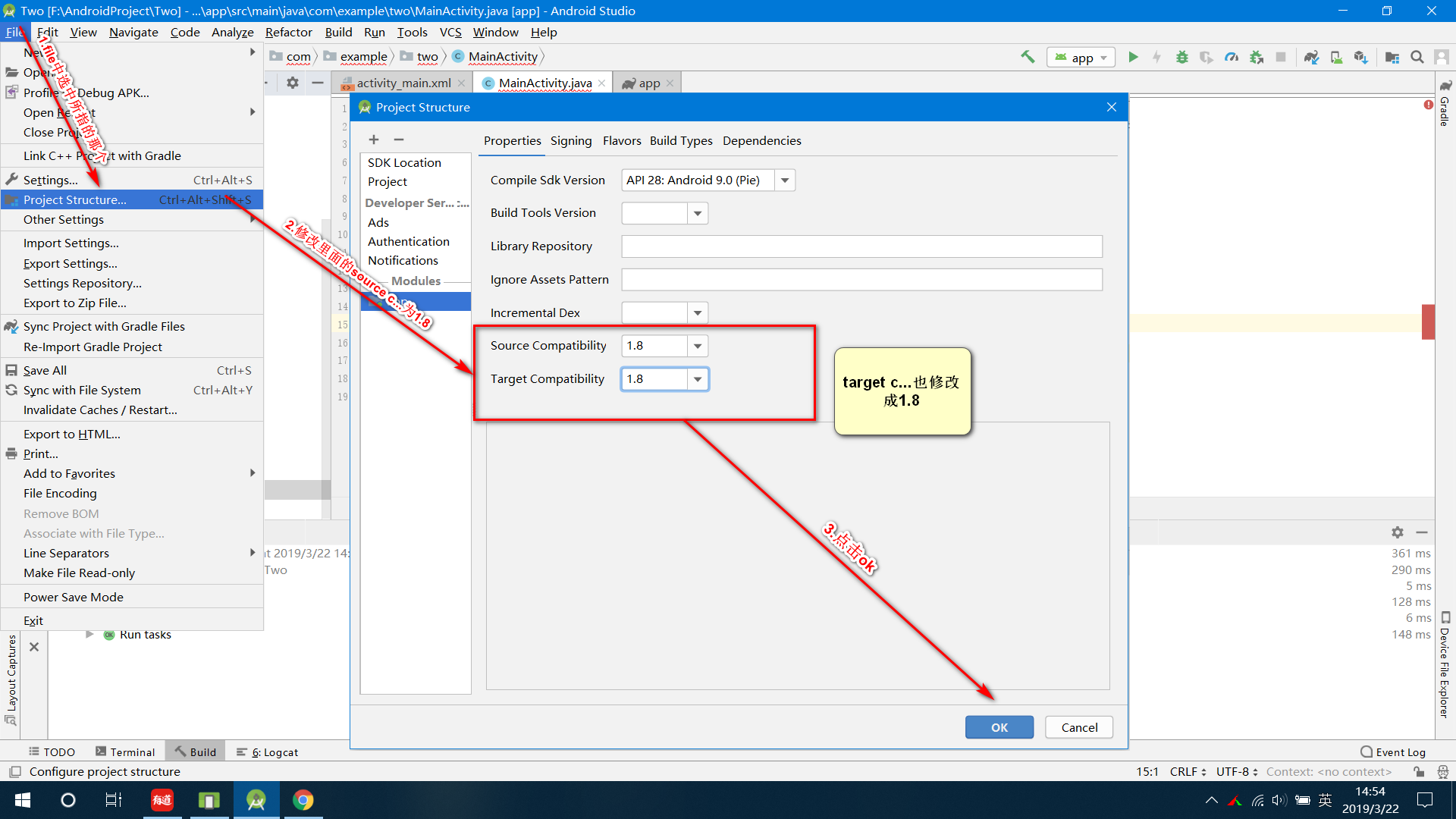Sync project with Gradle files elephant icon
Screen dimensions: 1456x819
[1311, 57]
